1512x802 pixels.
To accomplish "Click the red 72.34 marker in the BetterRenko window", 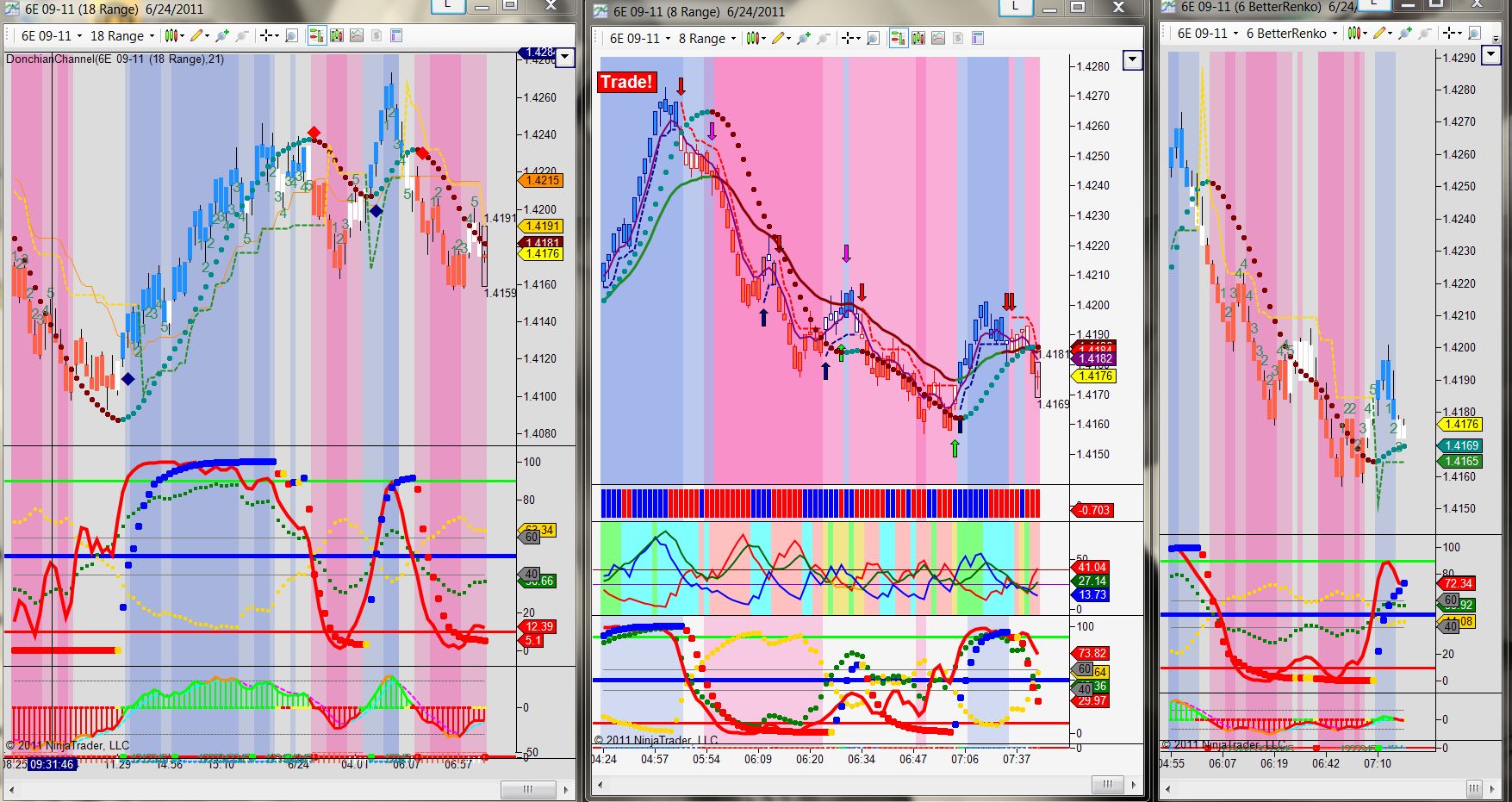I will click(x=1456, y=583).
